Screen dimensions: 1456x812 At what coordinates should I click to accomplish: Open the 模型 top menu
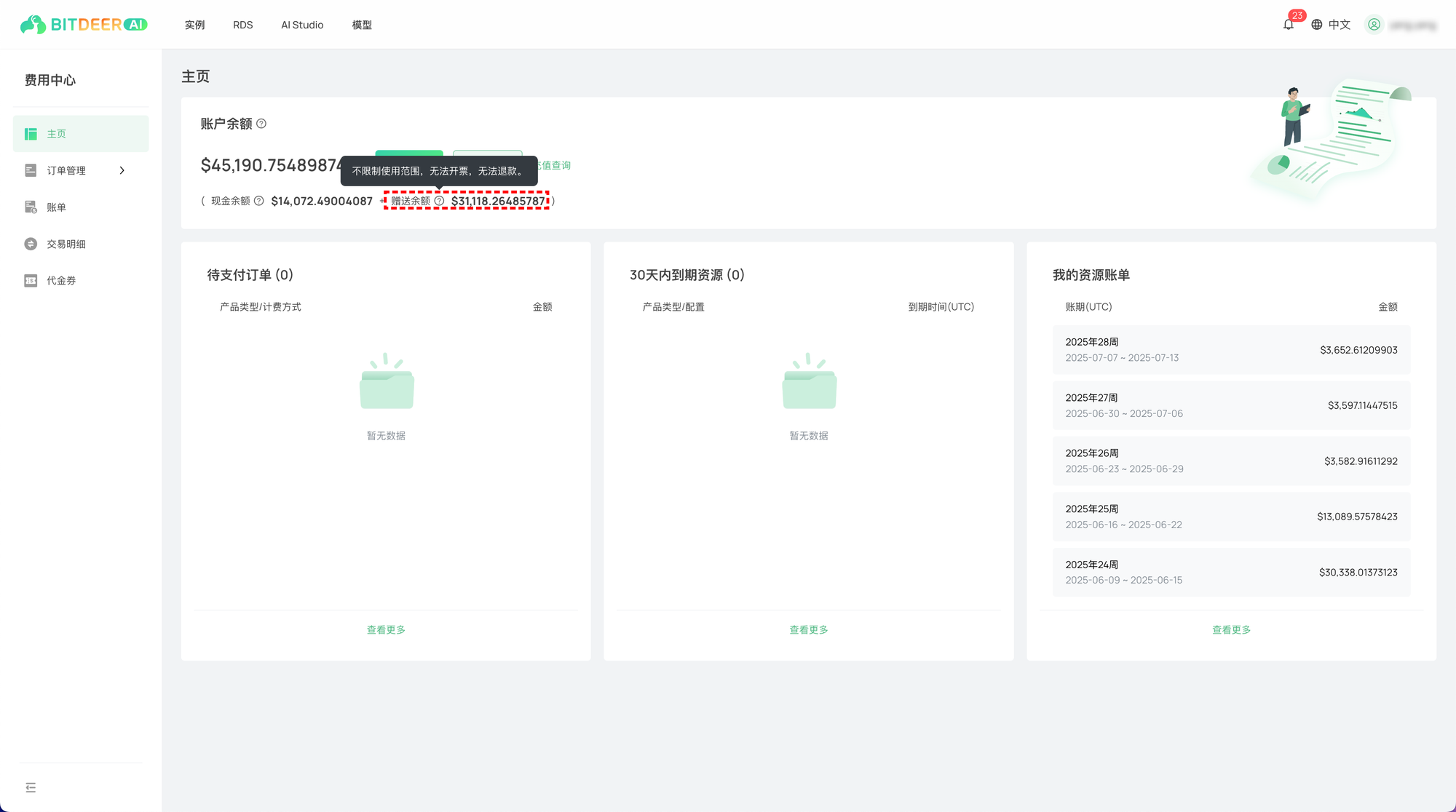point(362,25)
